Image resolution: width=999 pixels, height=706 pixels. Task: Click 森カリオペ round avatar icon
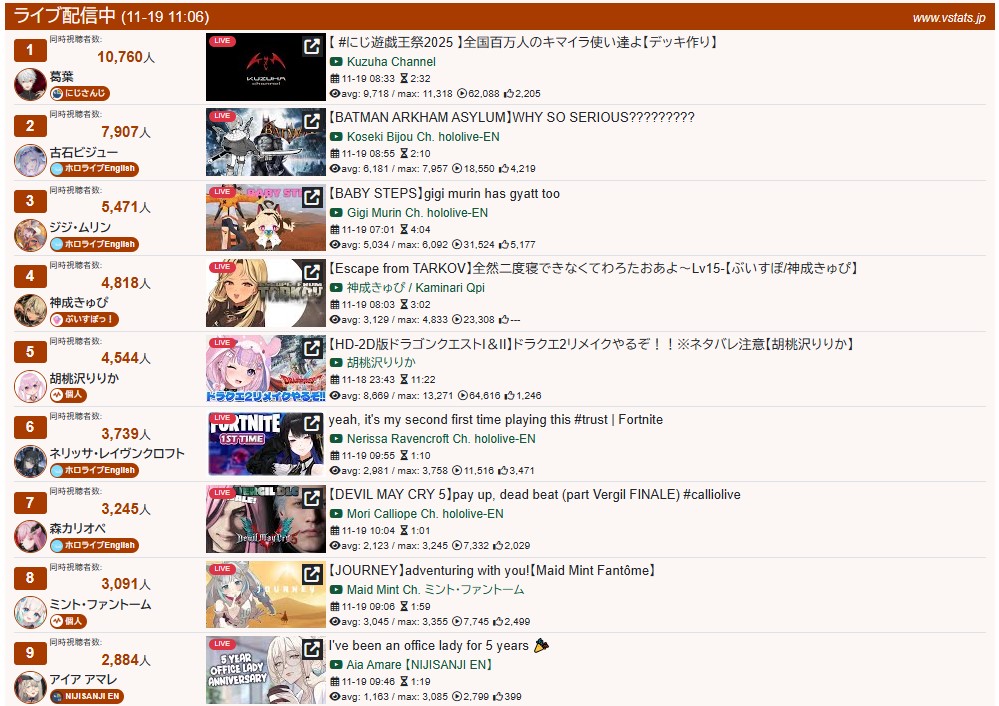coord(30,537)
